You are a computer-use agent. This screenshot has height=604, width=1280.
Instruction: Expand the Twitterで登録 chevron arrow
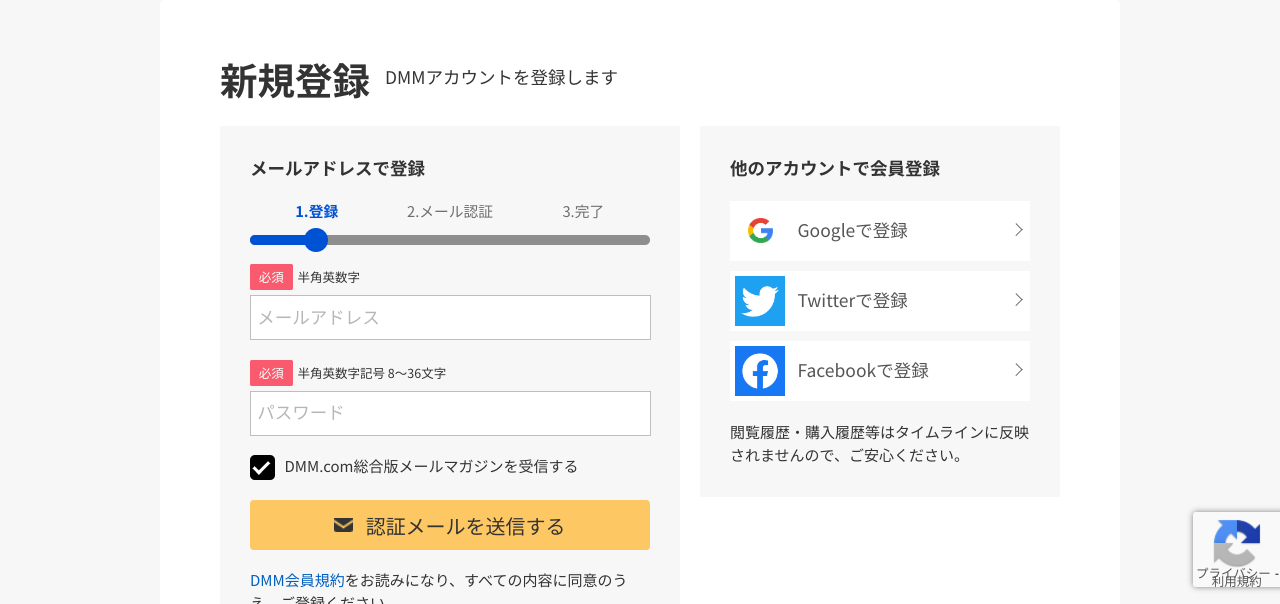1018,300
